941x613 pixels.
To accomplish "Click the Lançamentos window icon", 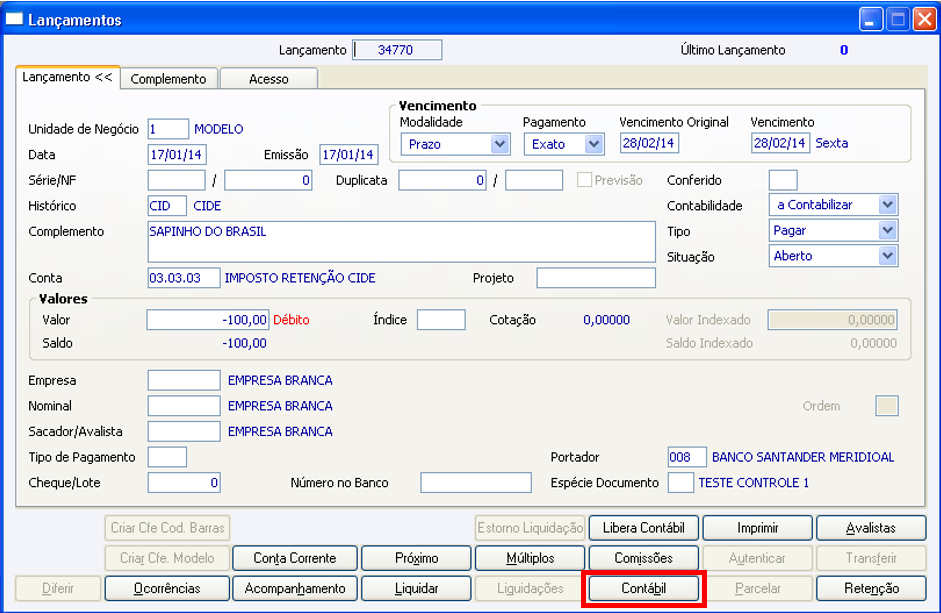I will point(14,19).
